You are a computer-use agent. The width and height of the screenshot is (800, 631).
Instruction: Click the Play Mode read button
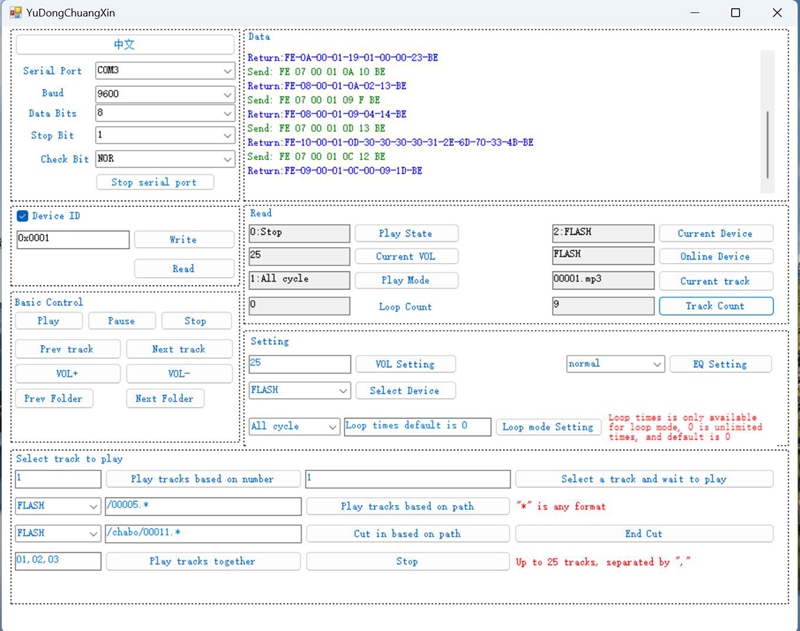tap(406, 280)
